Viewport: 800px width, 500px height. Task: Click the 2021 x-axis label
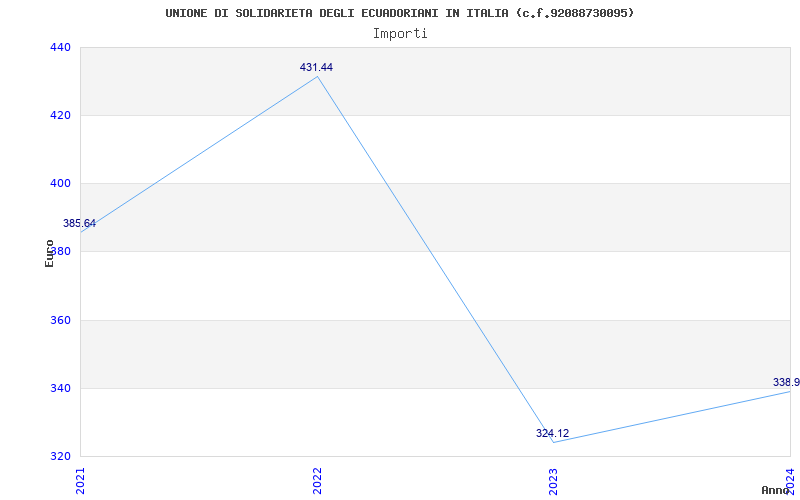(x=81, y=481)
